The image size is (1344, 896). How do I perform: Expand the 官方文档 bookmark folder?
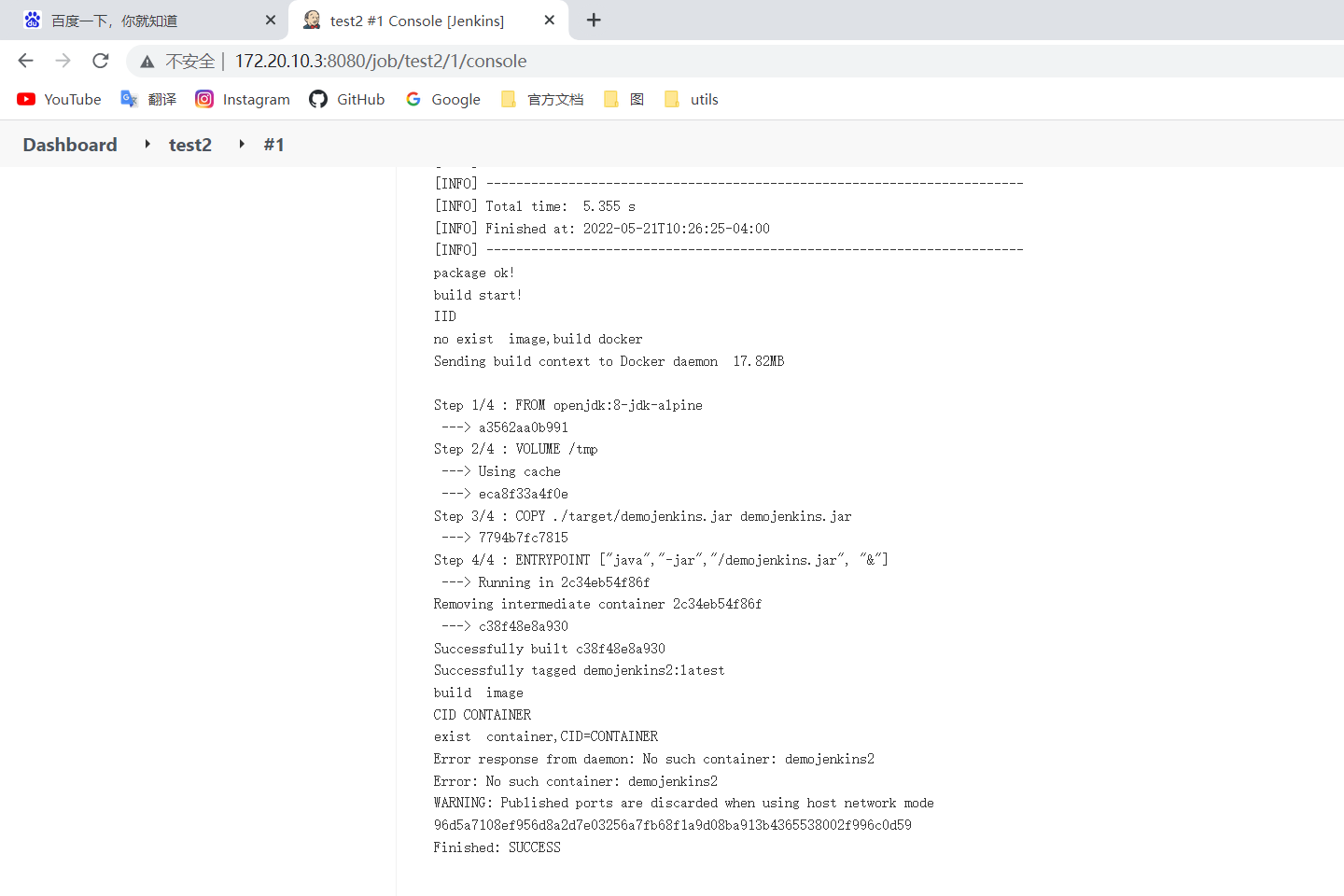[542, 99]
